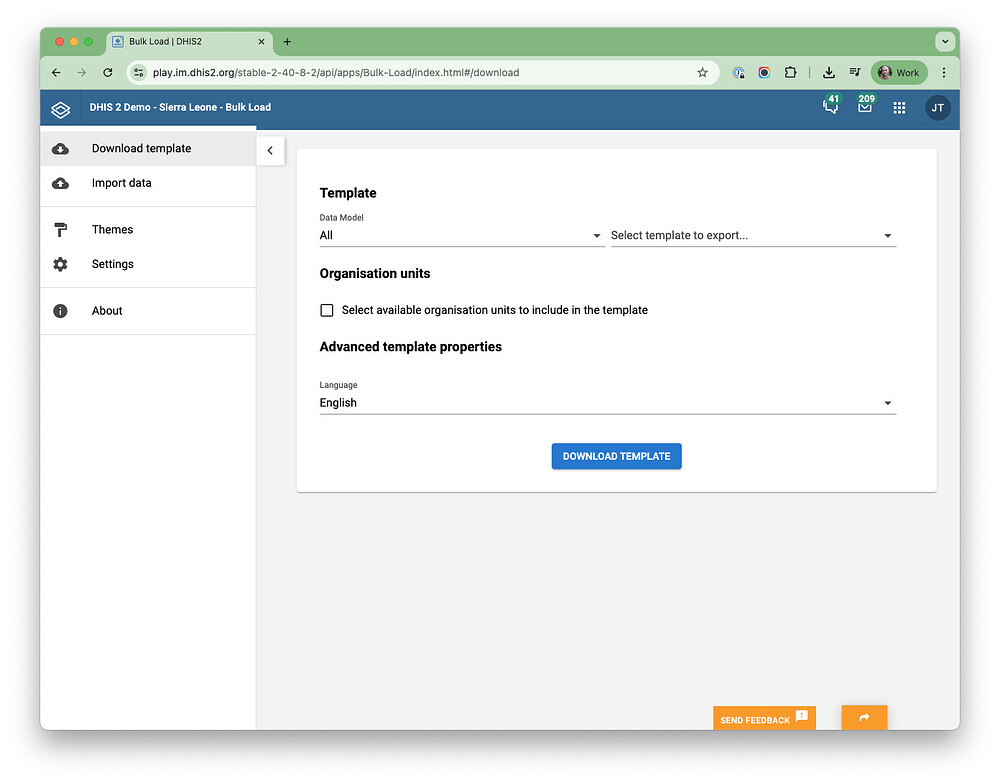Enable selecting available organisation units checkbox

coord(327,310)
